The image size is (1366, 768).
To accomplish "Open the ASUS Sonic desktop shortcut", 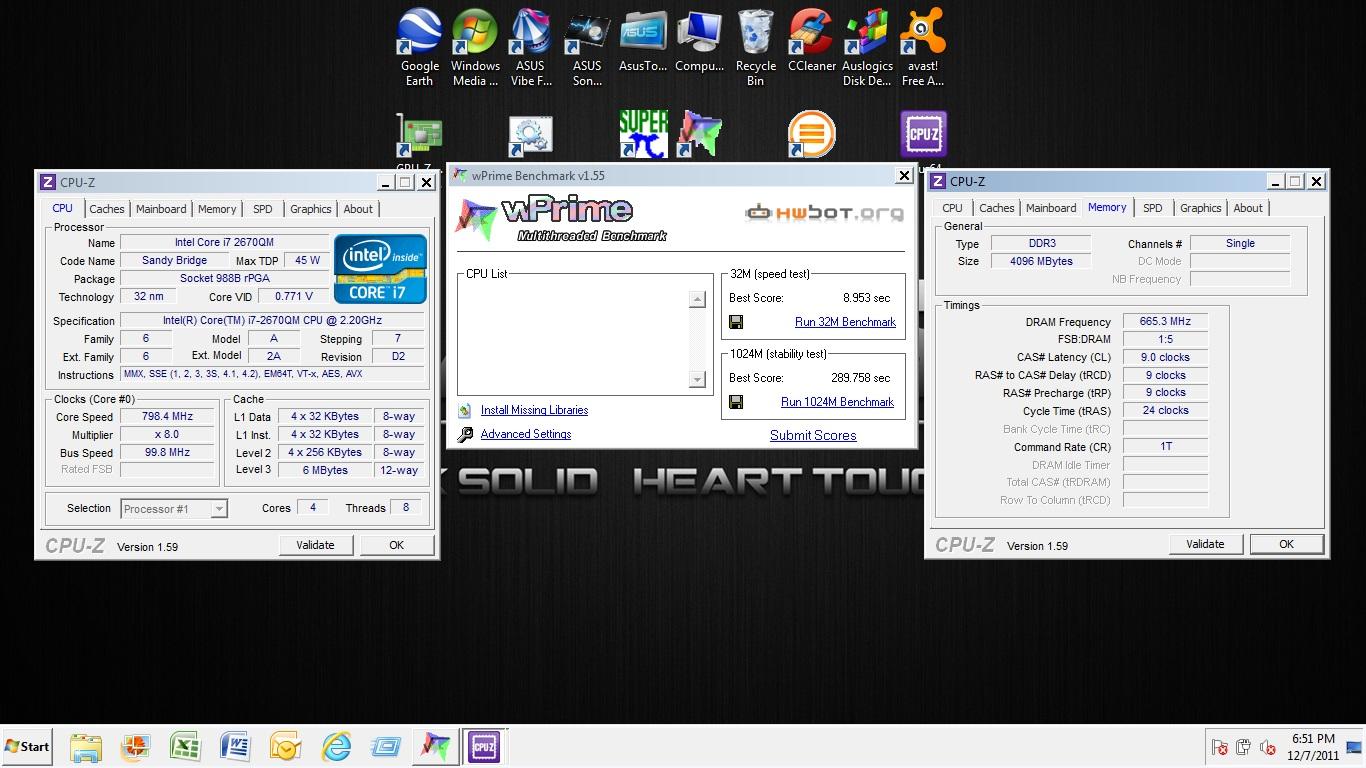I will [587, 47].
